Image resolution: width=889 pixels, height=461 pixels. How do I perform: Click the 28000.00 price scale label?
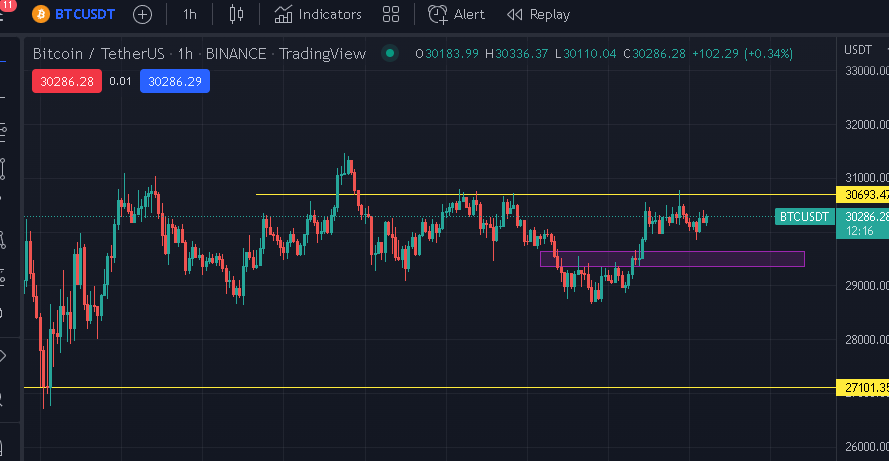(866, 340)
